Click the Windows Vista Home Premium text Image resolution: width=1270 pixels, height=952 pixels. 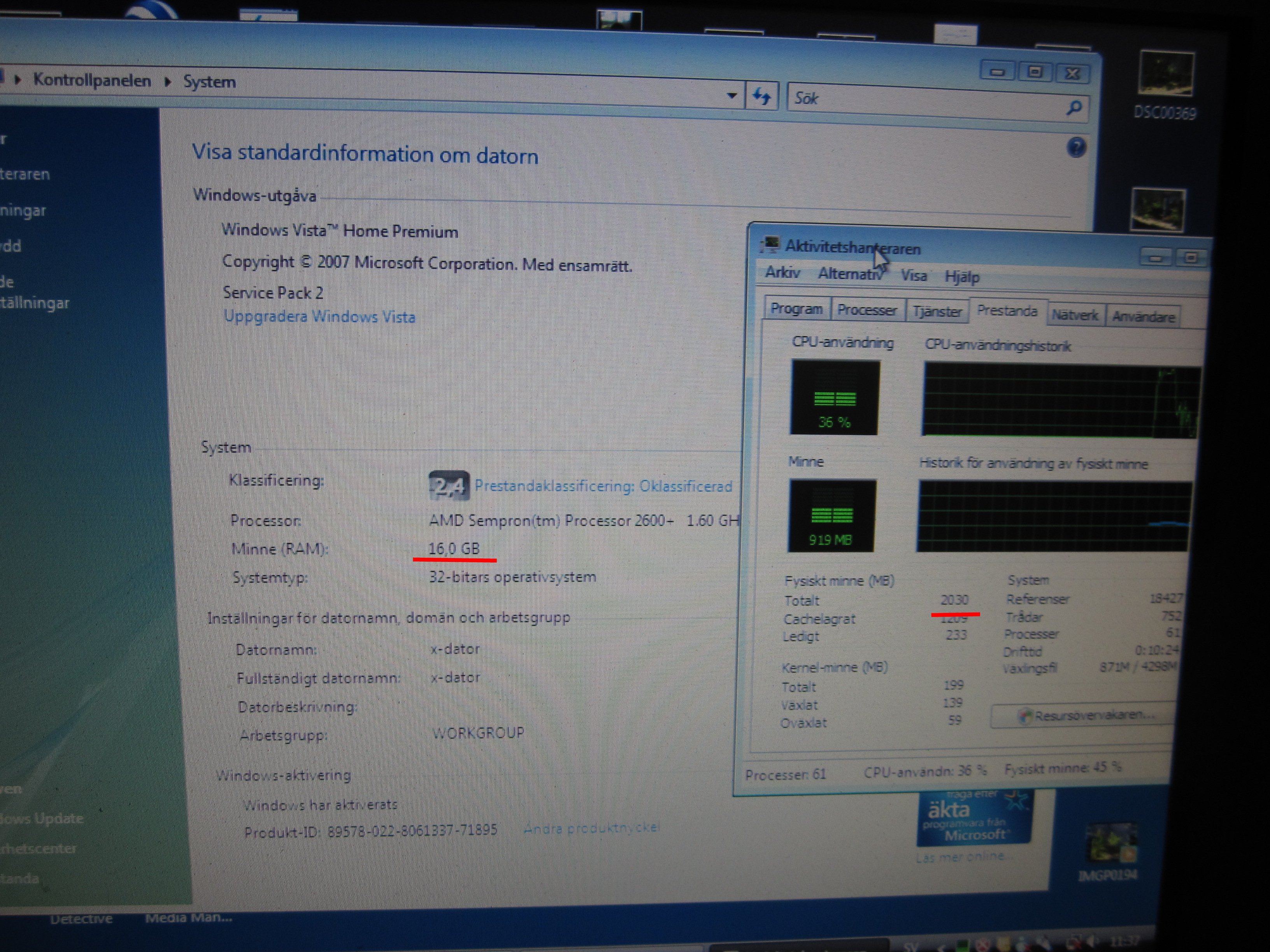point(340,231)
